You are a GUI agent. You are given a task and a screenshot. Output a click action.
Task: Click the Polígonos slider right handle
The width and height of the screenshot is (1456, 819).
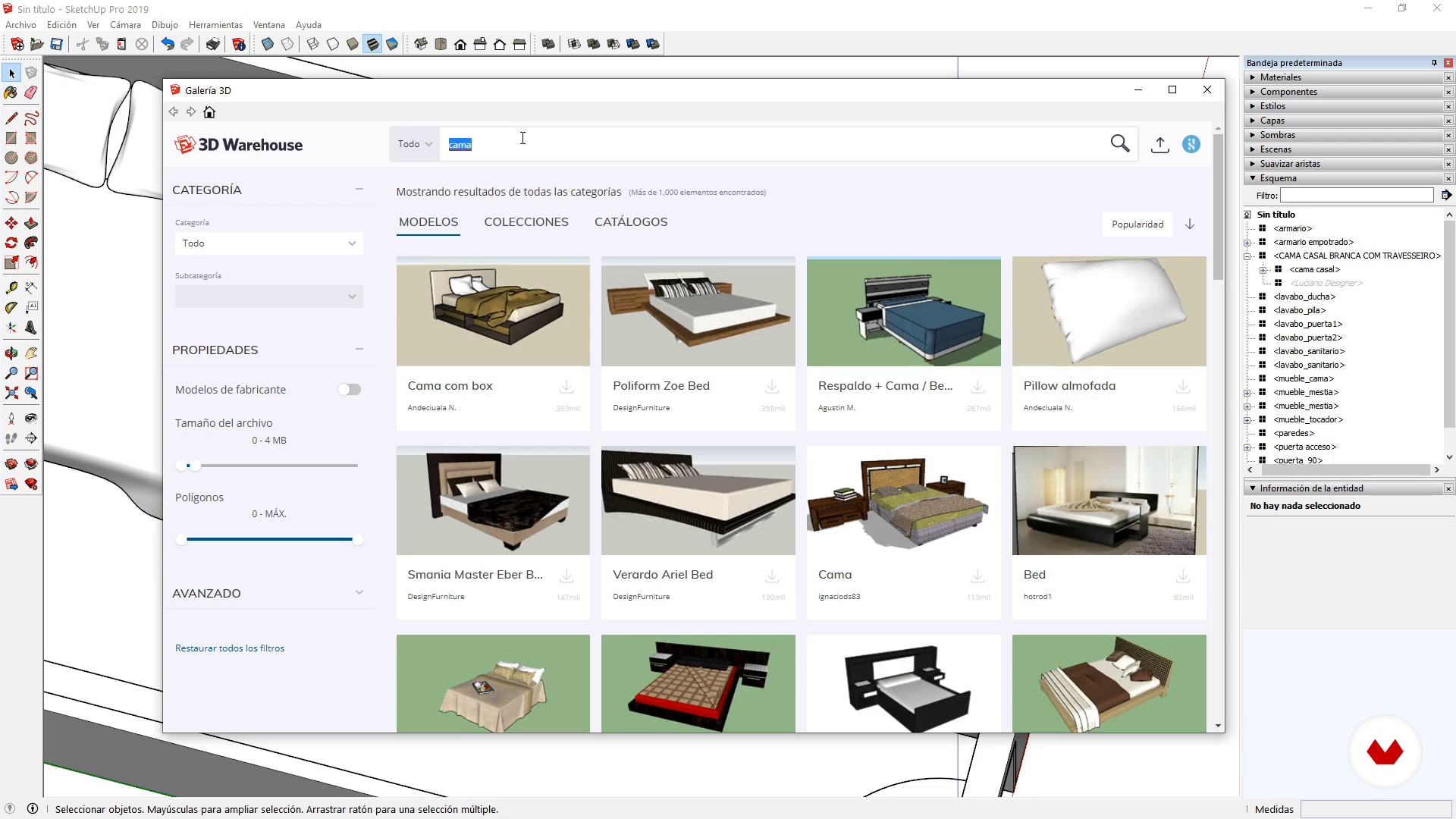pos(357,539)
